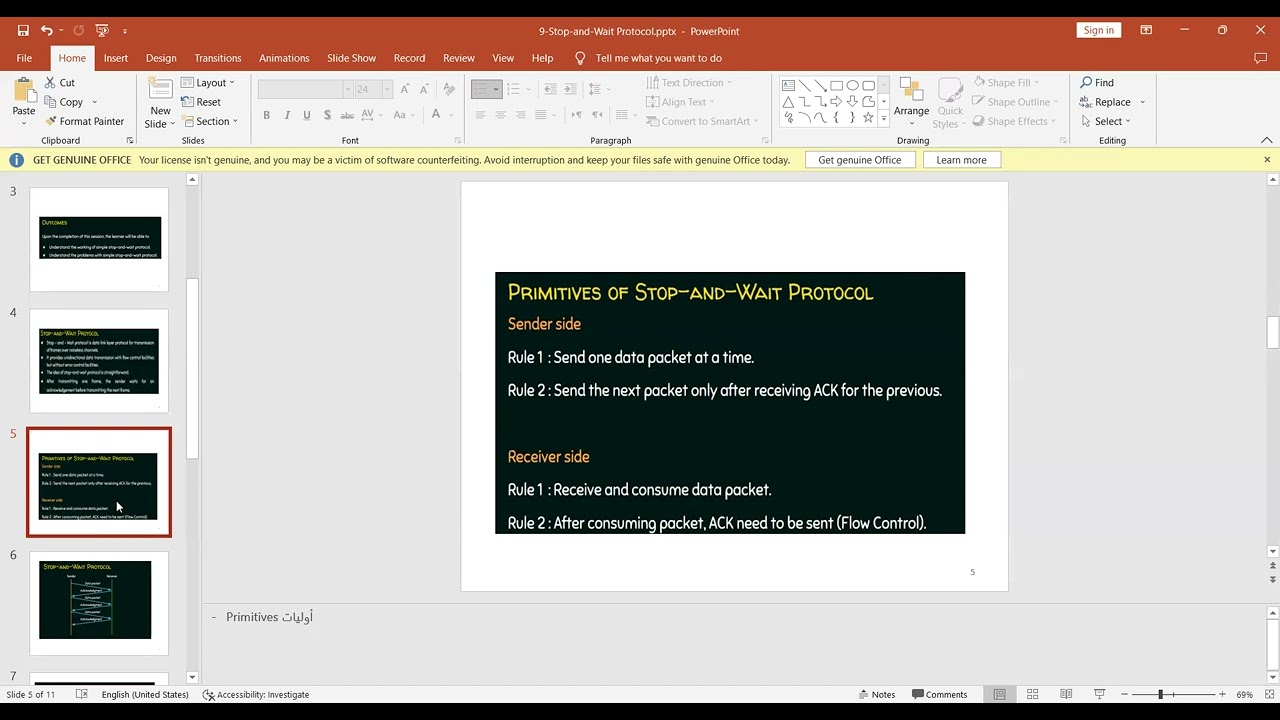Toggle Italic formatting
This screenshot has height=720, width=1280.
[x=287, y=115]
